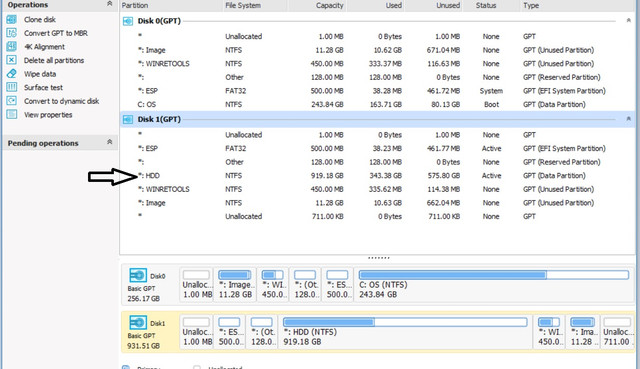This screenshot has width=640, height=369.
Task: Click the Convert to dynamic disk icon
Action: point(11,101)
